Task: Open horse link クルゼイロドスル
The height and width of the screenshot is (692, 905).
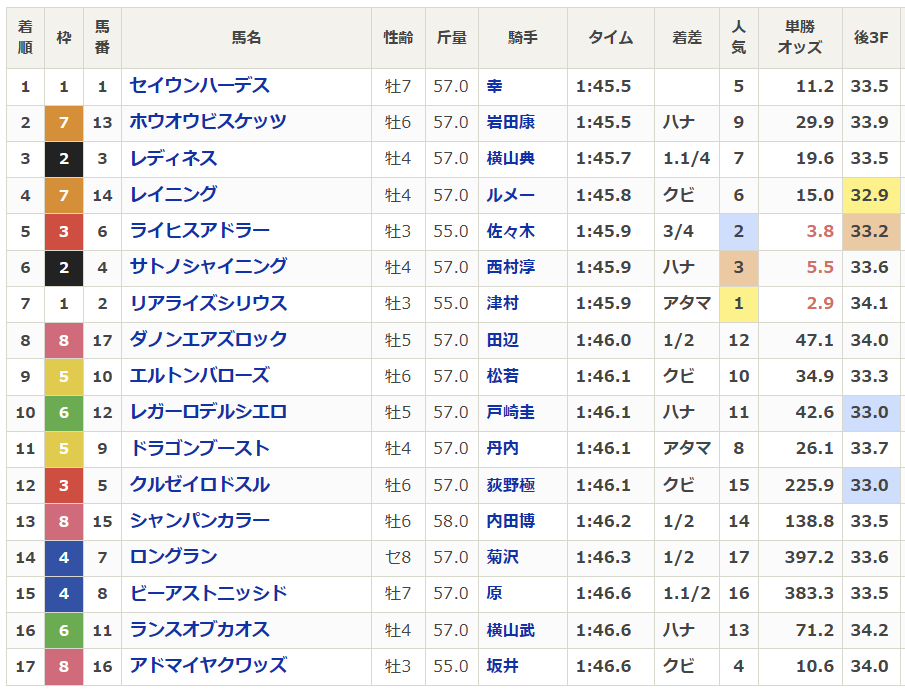Action: [199, 485]
